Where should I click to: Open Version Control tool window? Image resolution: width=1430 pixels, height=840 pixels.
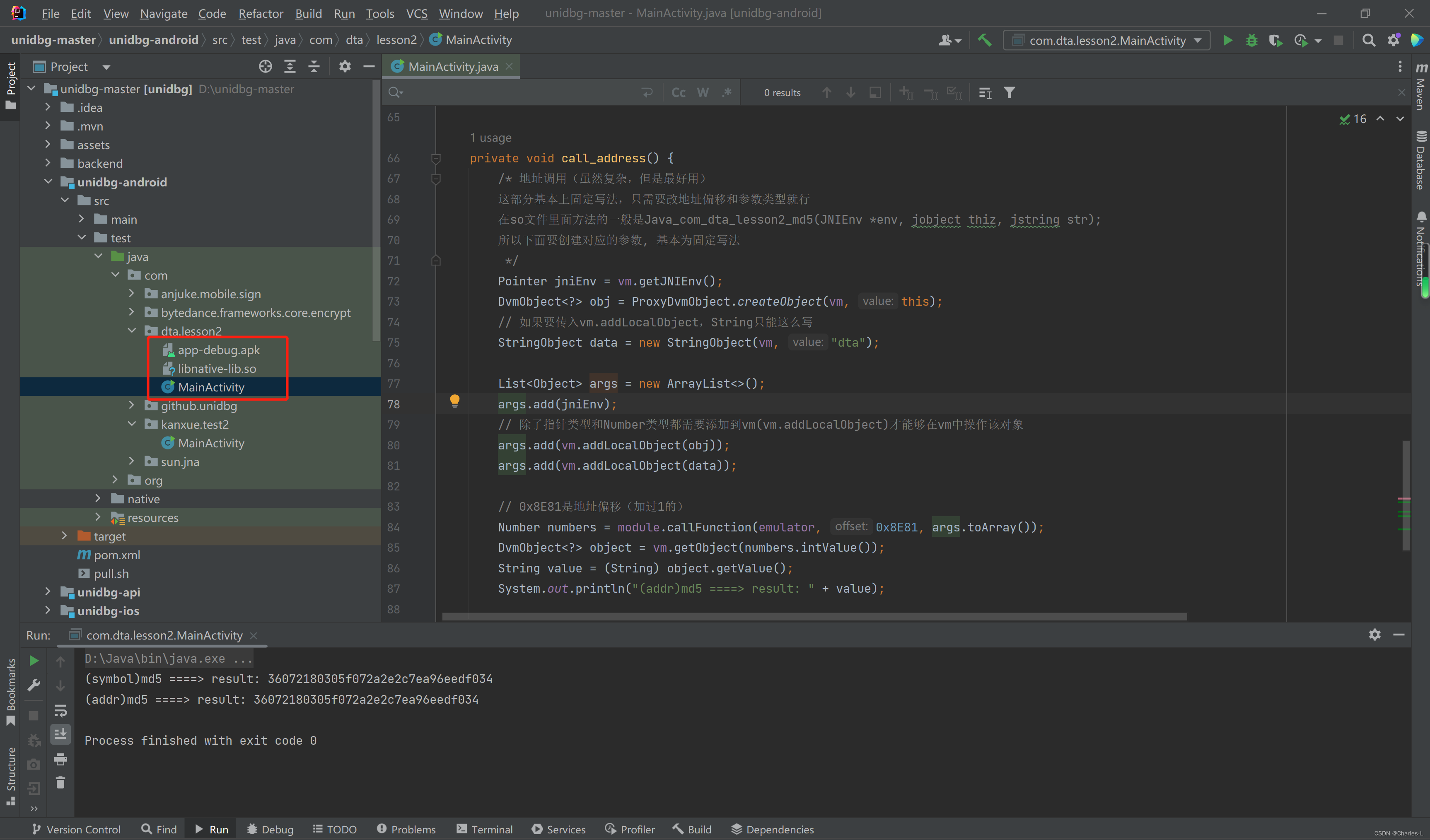76,829
